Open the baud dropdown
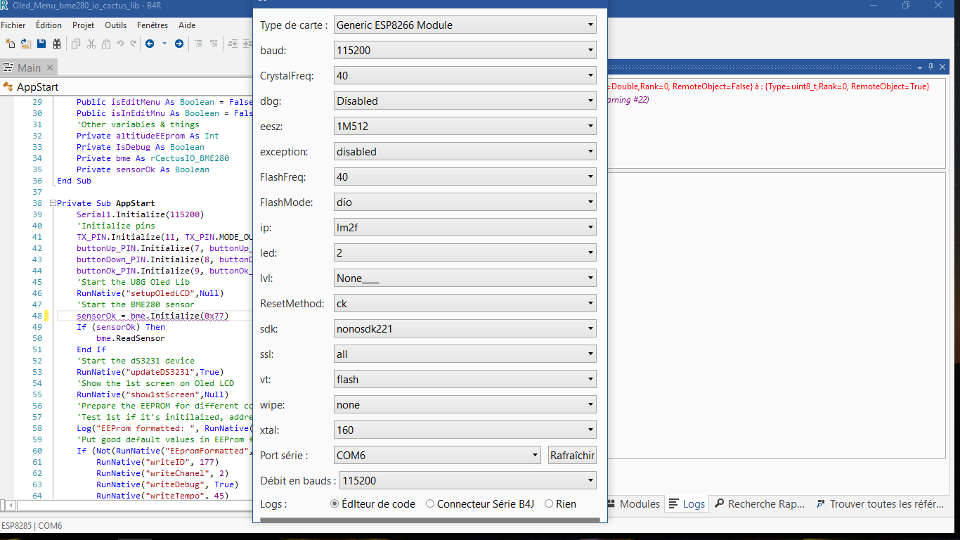Screen dimensions: 960x540 click(x=465, y=50)
